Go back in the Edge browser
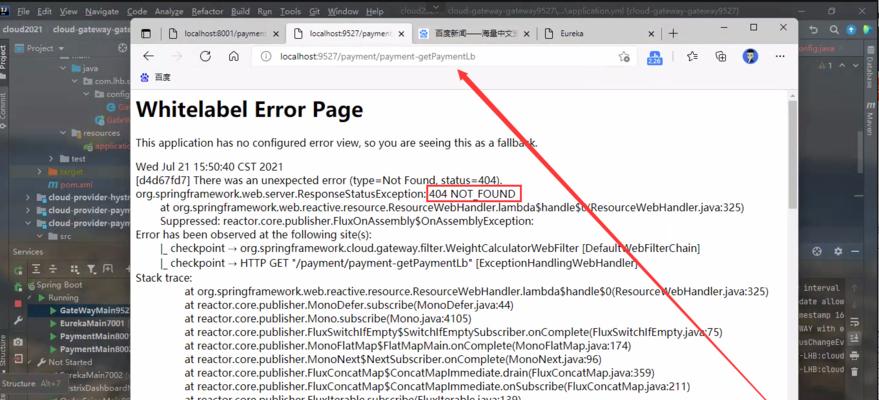The width and height of the screenshot is (879, 400). click(148, 56)
